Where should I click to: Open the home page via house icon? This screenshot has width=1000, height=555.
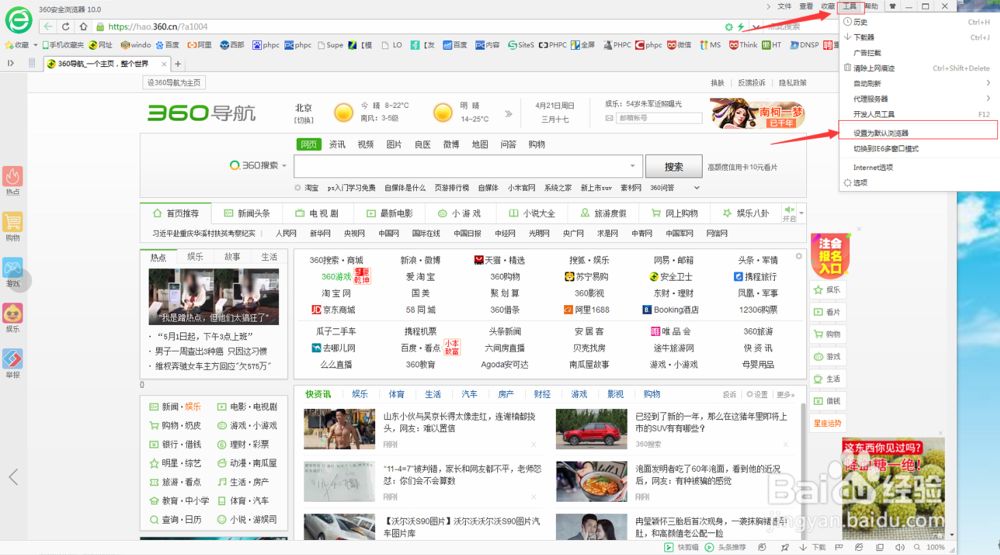(84, 27)
